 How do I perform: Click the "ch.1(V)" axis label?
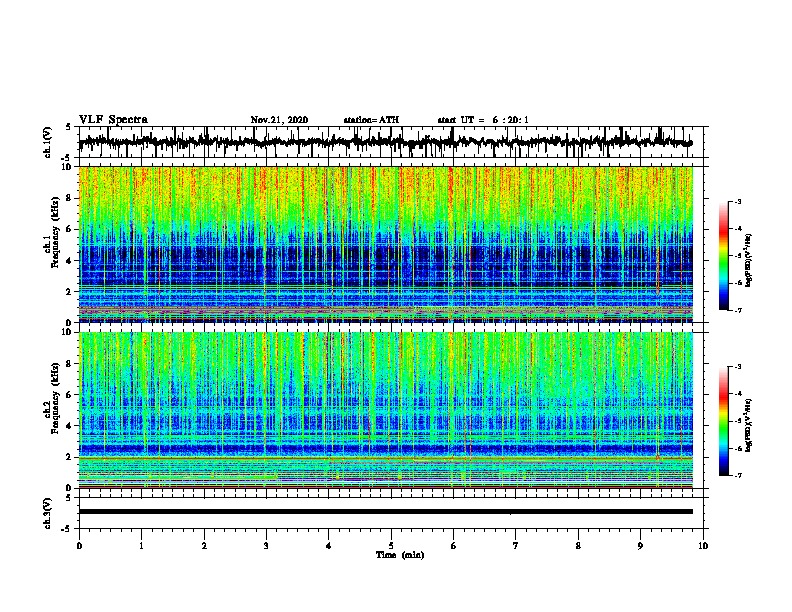point(48,142)
